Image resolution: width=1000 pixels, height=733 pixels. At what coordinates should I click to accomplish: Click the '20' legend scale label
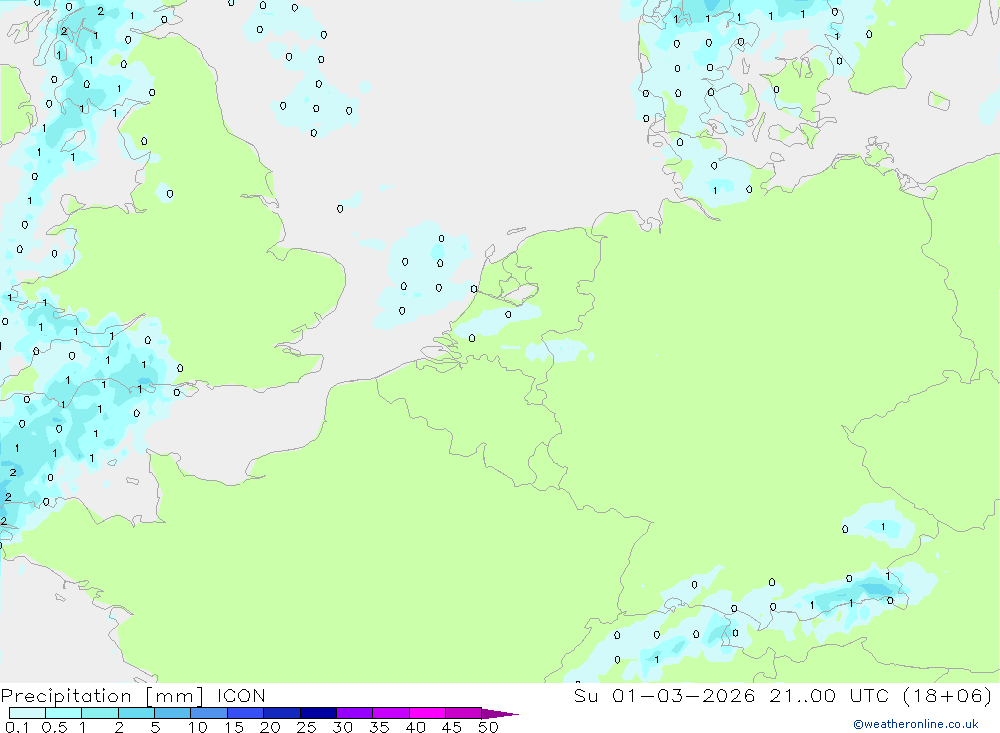270,727
